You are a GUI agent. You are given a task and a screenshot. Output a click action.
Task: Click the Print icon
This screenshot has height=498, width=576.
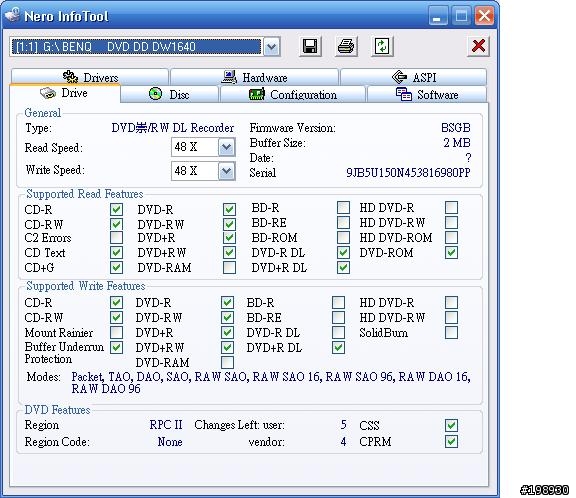[346, 47]
